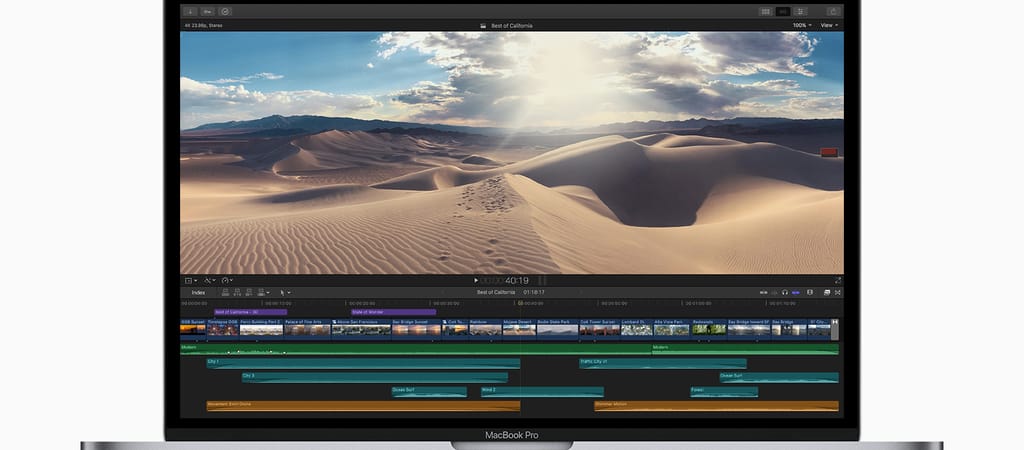Click the Best of California project title
The width and height of the screenshot is (1024, 450).
511,25
